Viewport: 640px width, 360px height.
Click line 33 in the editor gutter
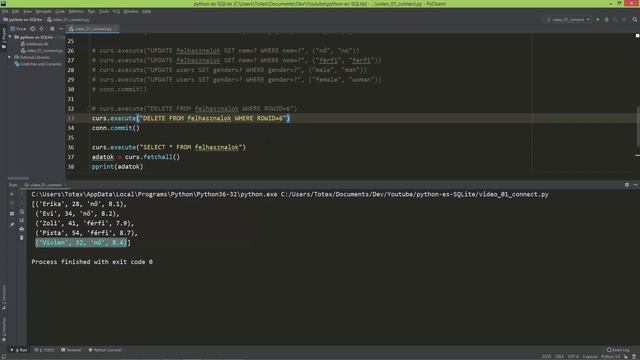pos(71,118)
